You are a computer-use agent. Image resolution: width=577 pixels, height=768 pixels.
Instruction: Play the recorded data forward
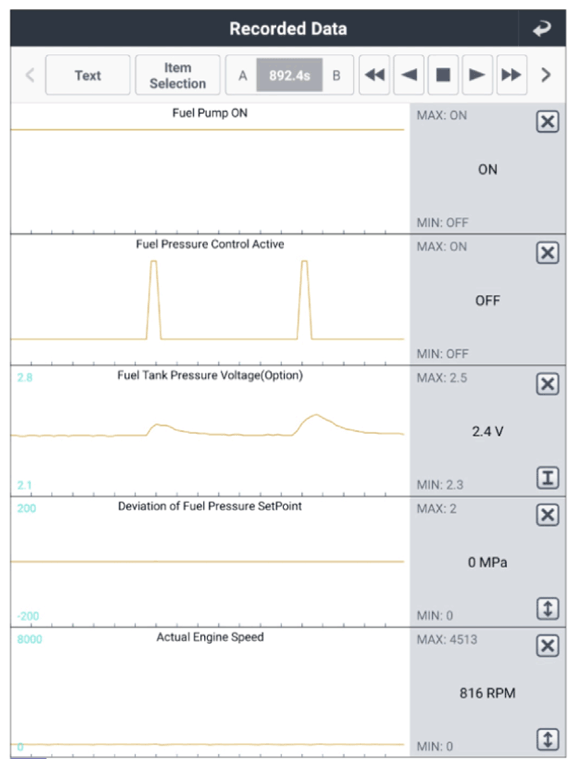(x=477, y=75)
